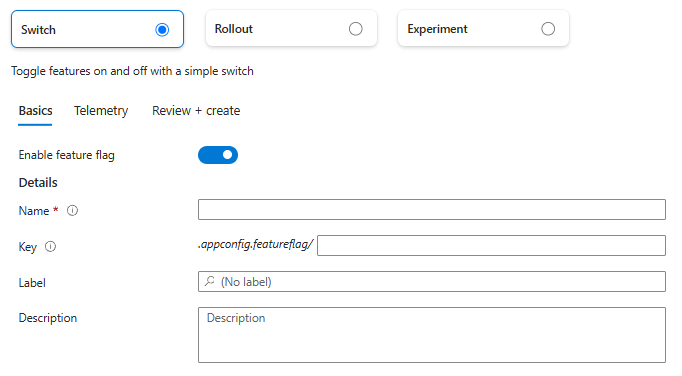The image size is (682, 376).
Task: Toggle the Enable feature flag switch
Action: [218, 155]
